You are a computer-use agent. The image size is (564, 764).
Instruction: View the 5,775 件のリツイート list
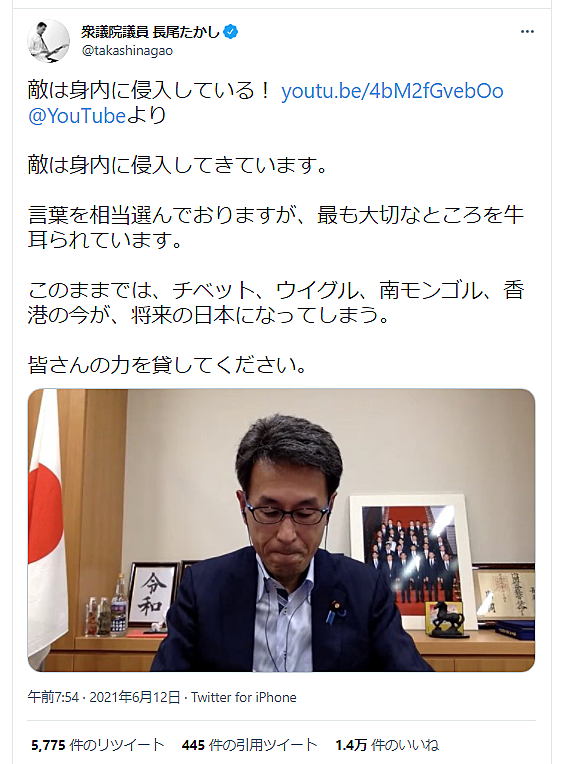coord(97,745)
